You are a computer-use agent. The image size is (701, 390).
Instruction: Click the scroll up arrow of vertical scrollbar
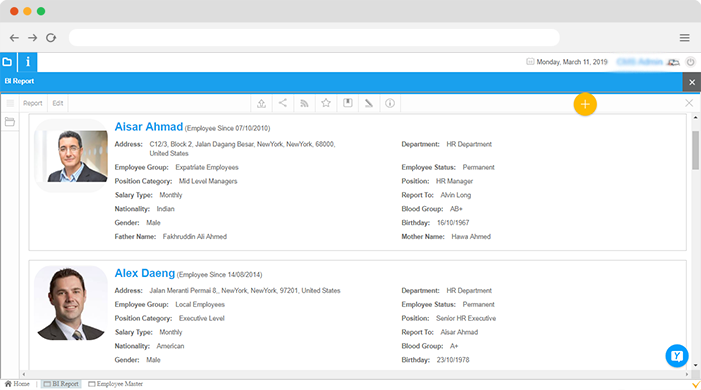tap(695, 118)
